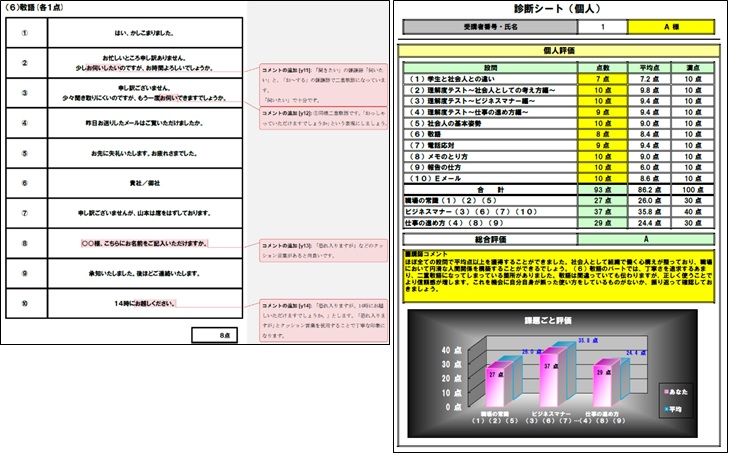730x456 pixels.
Task: Click the chart title '課題ごと評価'
Action: [x=548, y=321]
